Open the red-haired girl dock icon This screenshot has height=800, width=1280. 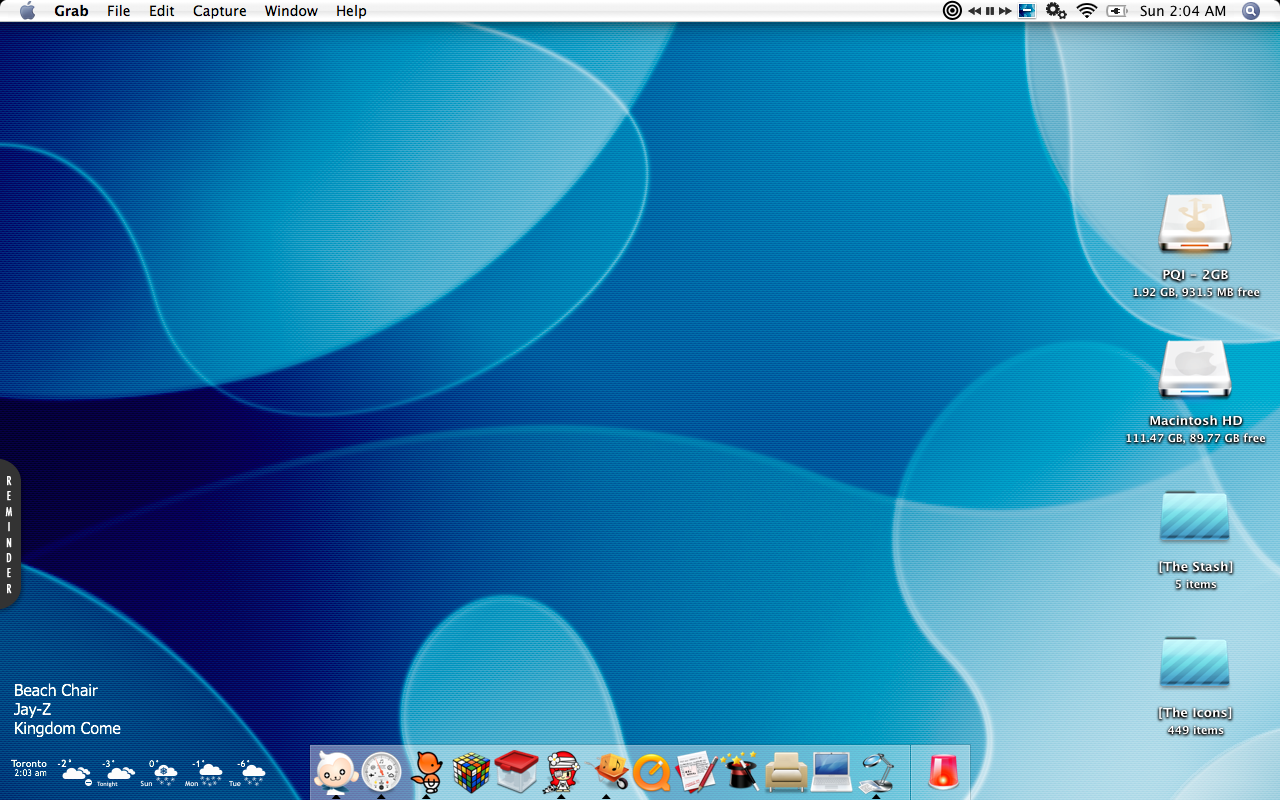click(x=562, y=772)
